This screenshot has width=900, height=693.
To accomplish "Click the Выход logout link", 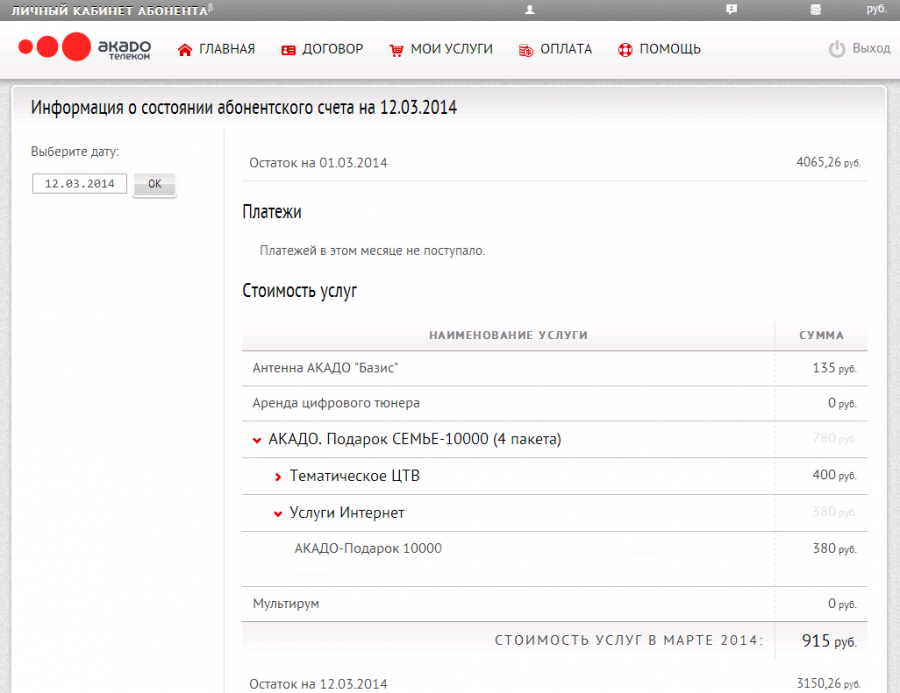I will (870, 49).
